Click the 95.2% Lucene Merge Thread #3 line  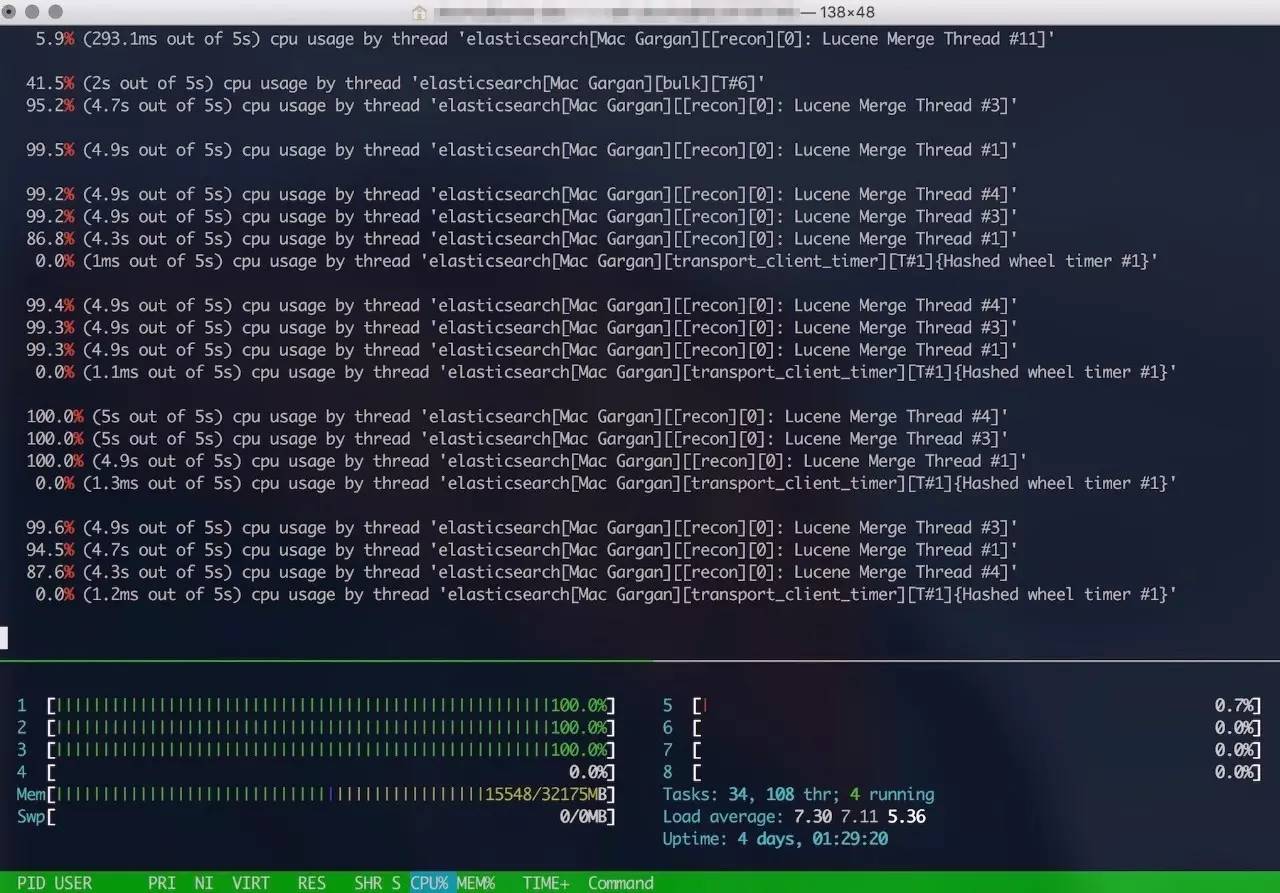[522, 105]
